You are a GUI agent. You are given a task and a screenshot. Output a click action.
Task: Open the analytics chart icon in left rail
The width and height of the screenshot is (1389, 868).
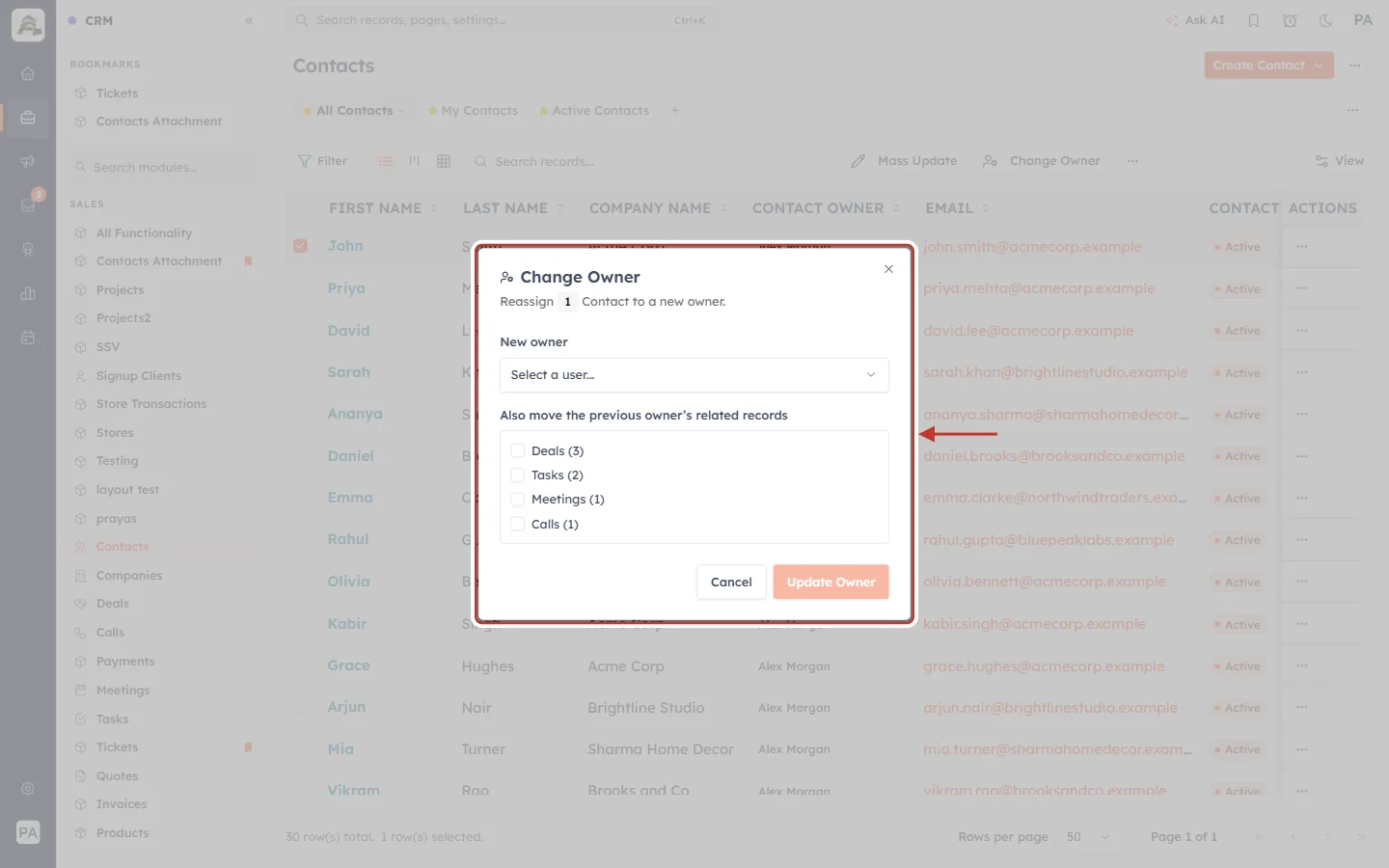28,293
